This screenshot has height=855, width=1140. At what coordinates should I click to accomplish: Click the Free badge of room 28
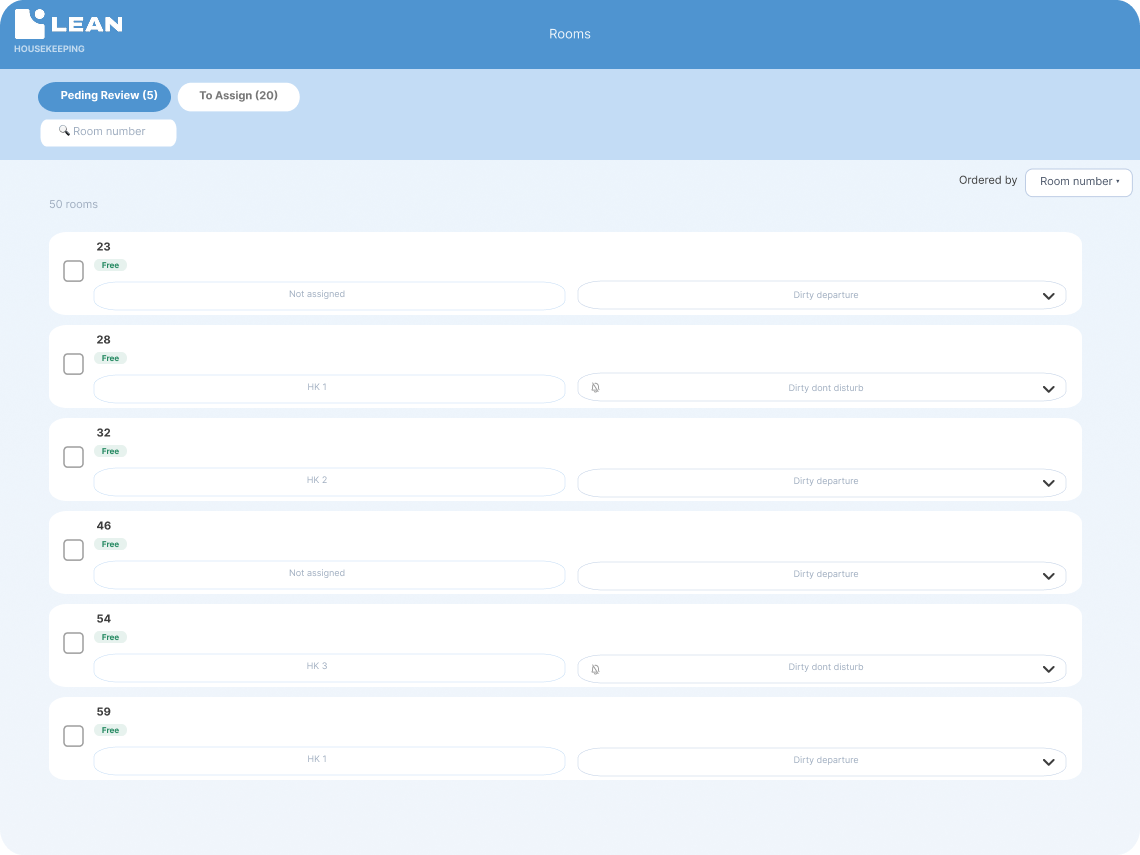(111, 358)
